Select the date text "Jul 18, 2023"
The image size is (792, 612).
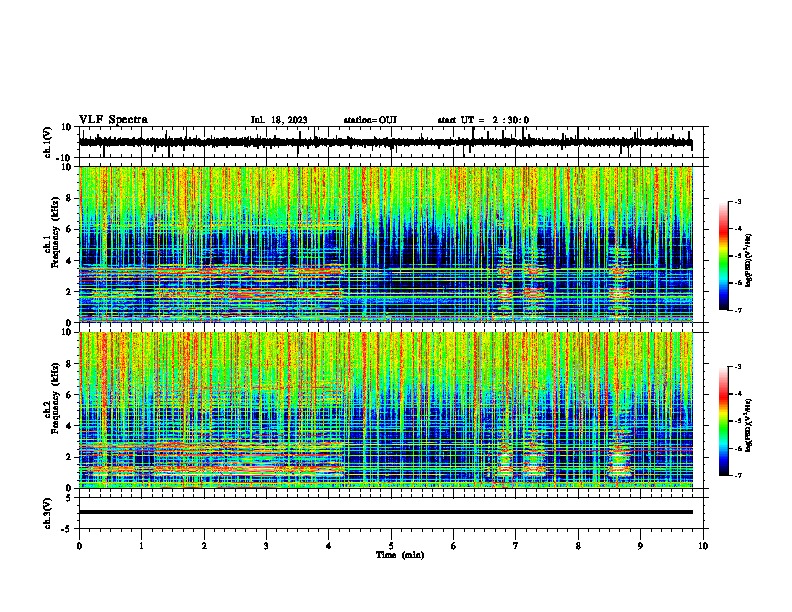[x=279, y=120]
